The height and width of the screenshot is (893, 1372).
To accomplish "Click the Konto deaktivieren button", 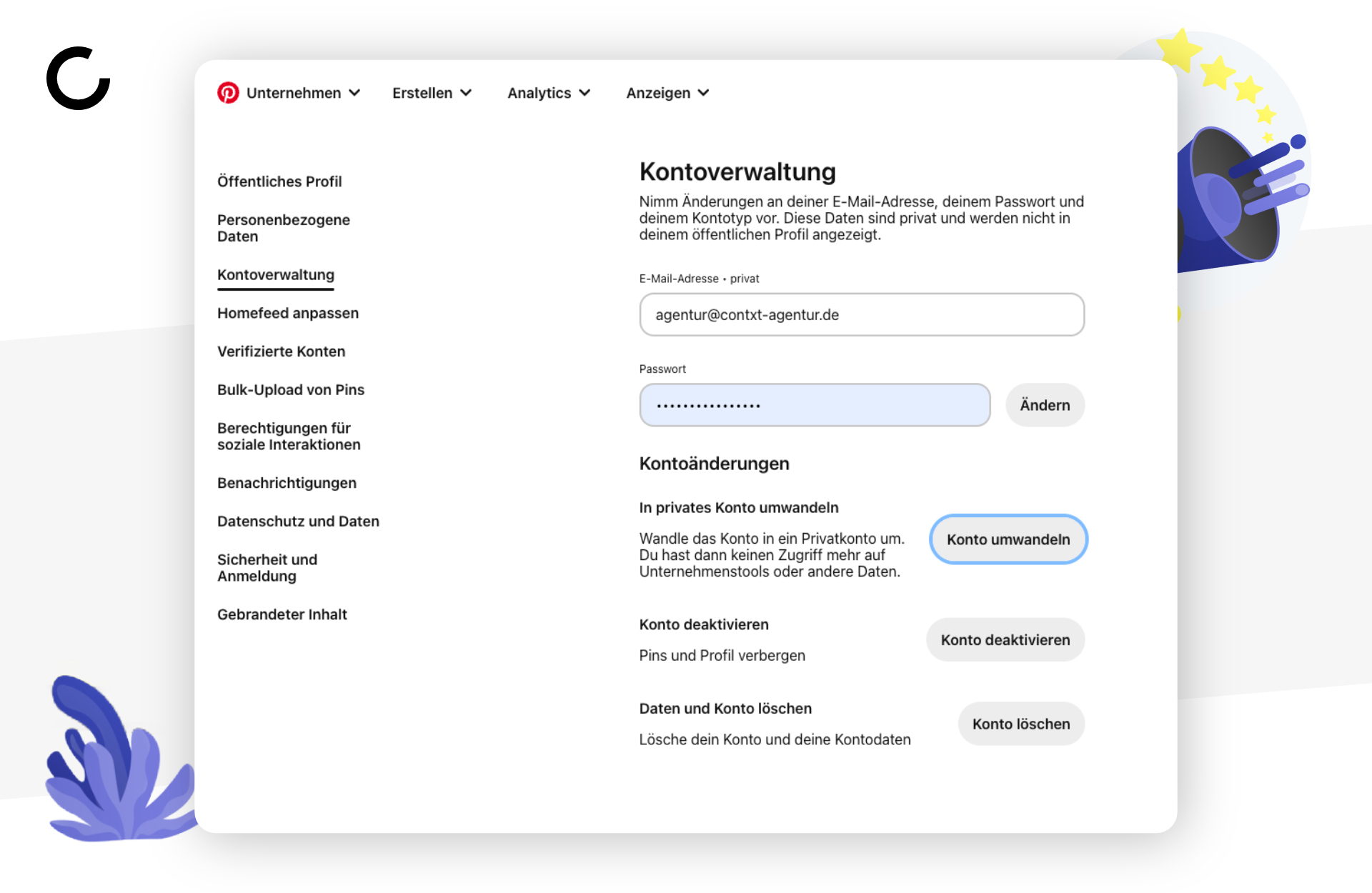I will coord(1005,640).
